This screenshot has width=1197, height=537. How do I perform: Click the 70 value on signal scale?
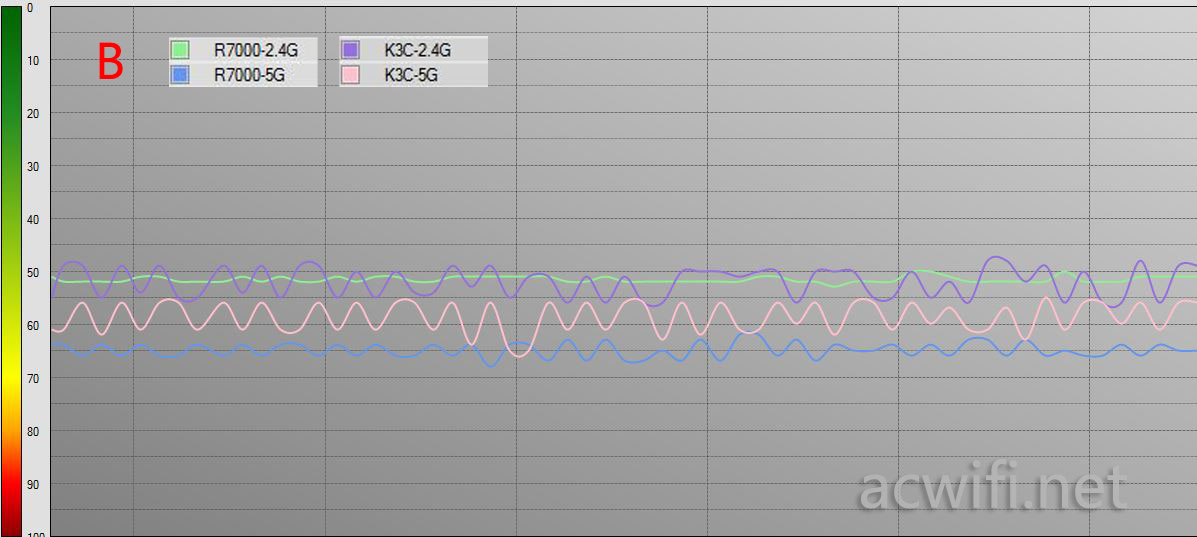(x=33, y=379)
